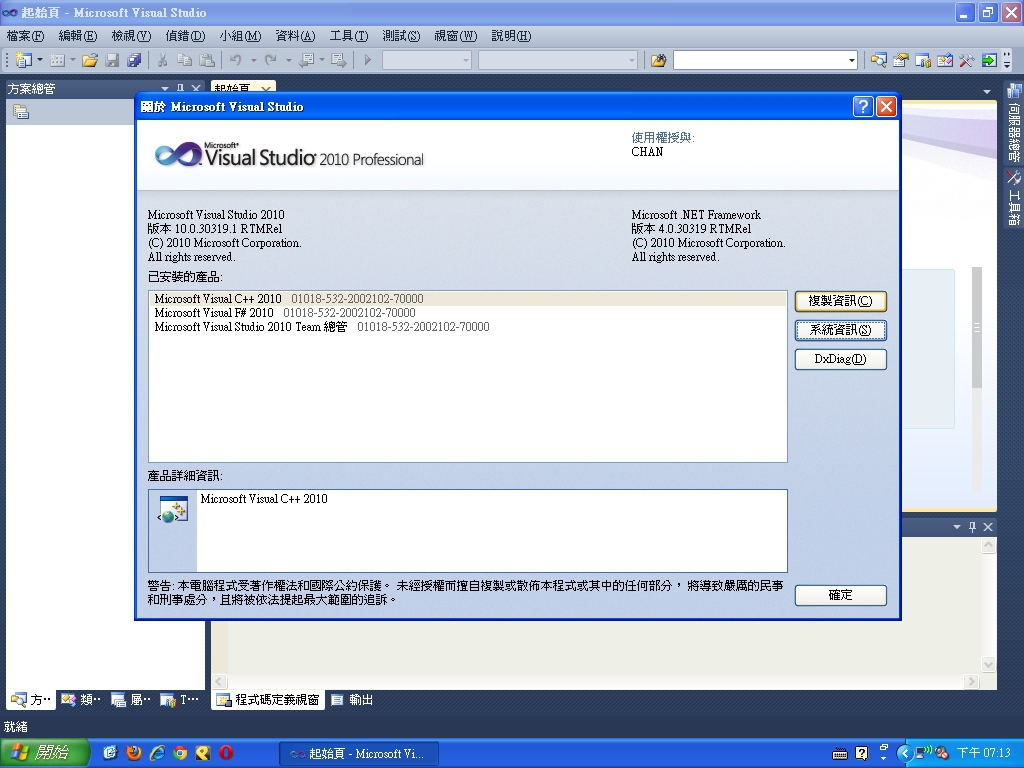This screenshot has width=1024, height=768.
Task: Click the Copy toolbar icon
Action: (x=185, y=60)
